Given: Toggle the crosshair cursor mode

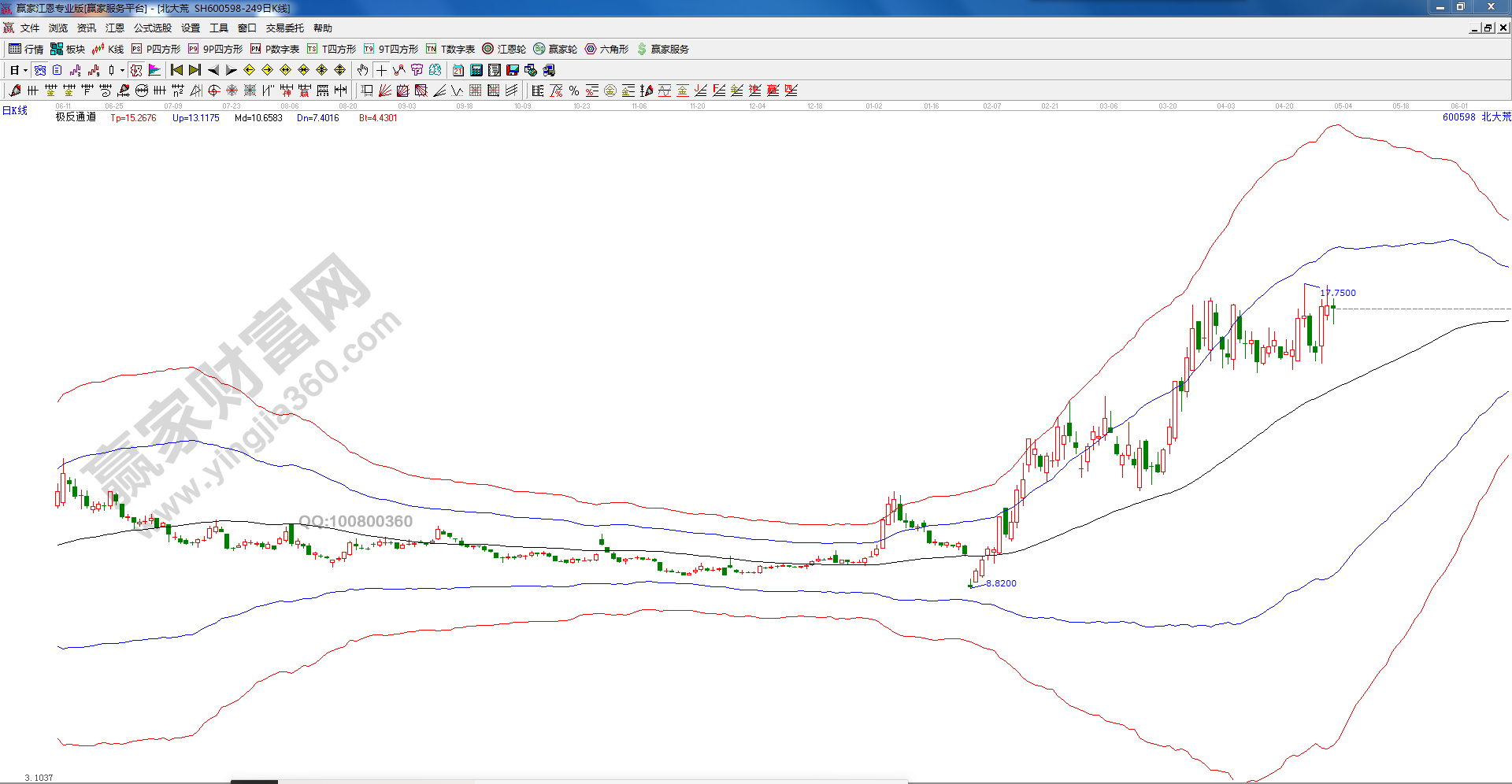Looking at the screenshot, I should tap(381, 70).
